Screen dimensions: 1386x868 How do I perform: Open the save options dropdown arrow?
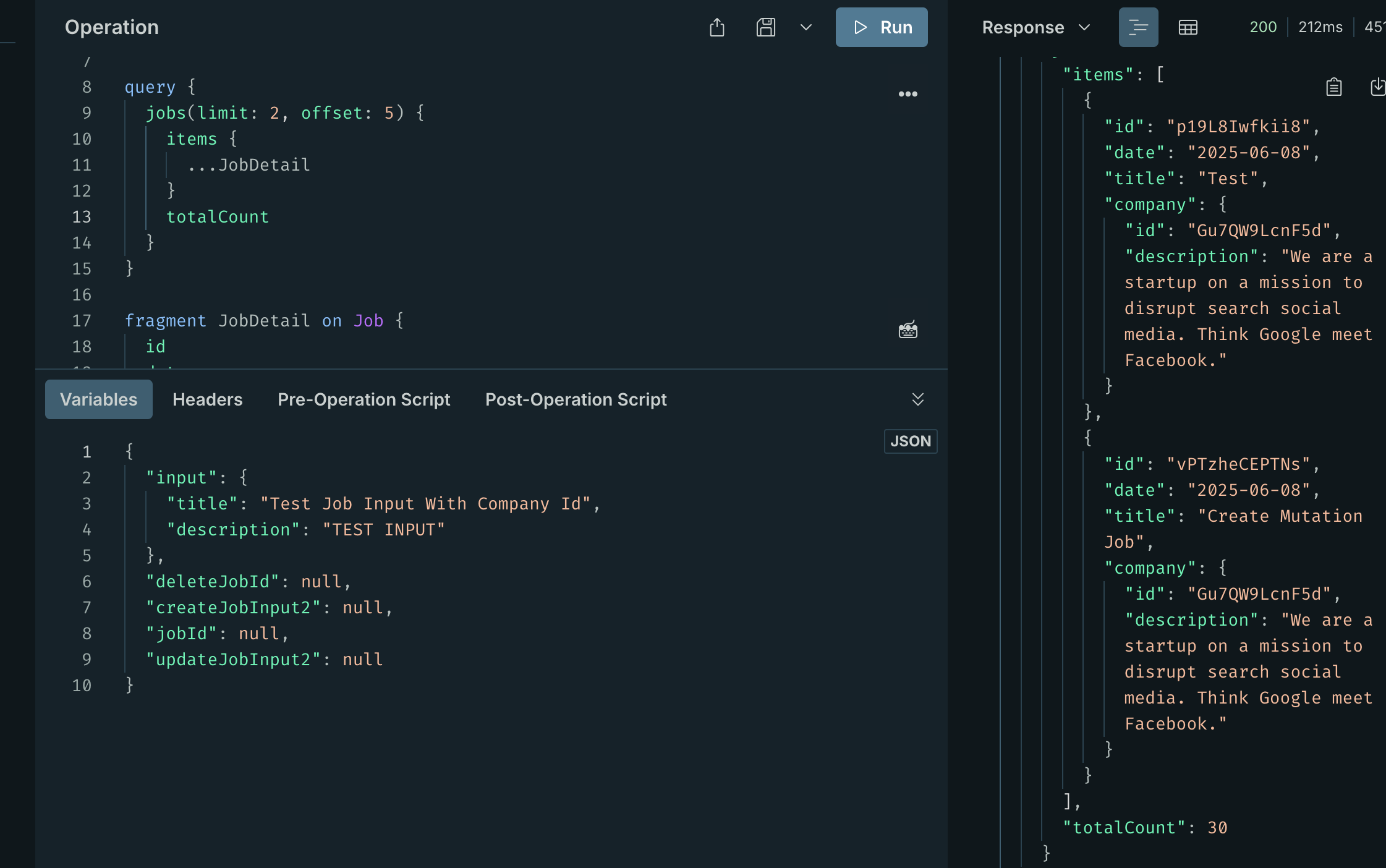(x=806, y=27)
